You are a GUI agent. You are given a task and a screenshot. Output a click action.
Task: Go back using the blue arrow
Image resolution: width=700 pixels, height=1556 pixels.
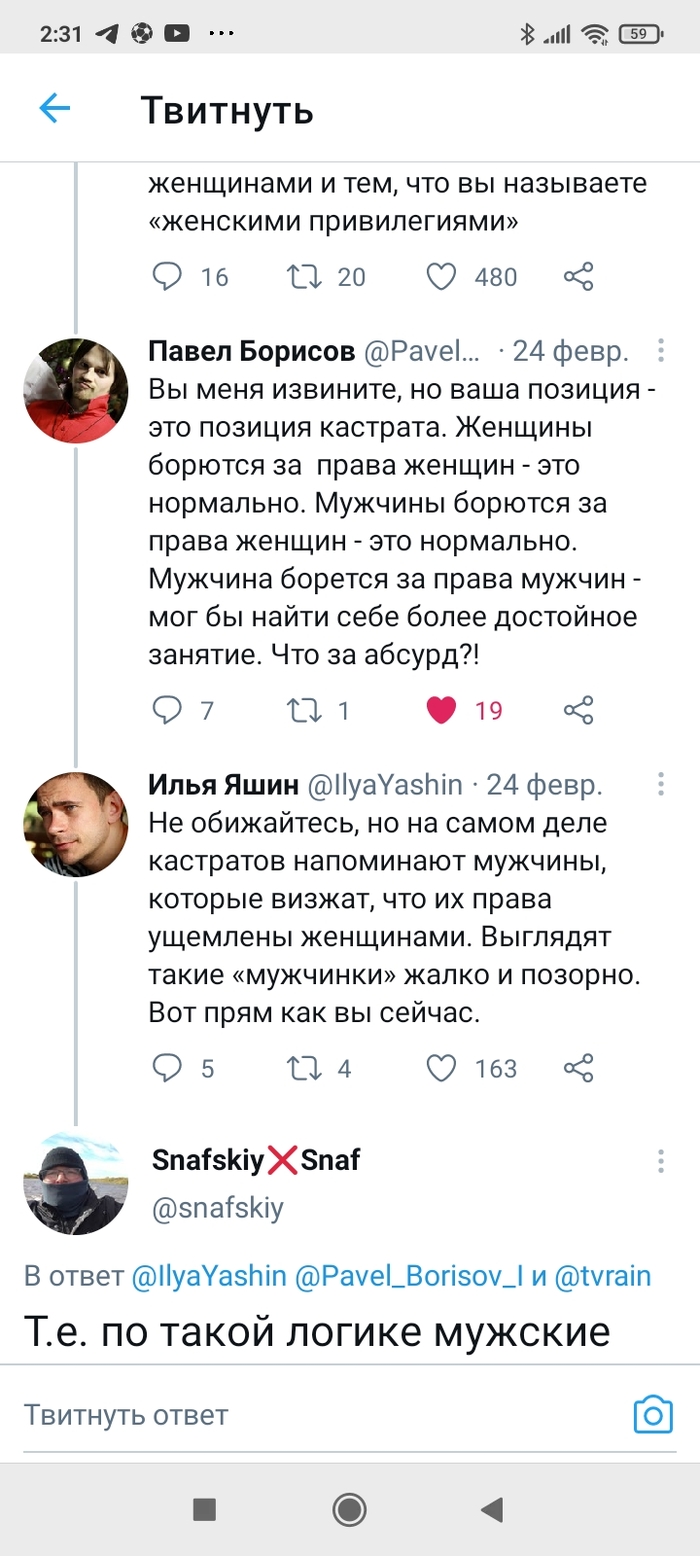pyautogui.click(x=55, y=108)
